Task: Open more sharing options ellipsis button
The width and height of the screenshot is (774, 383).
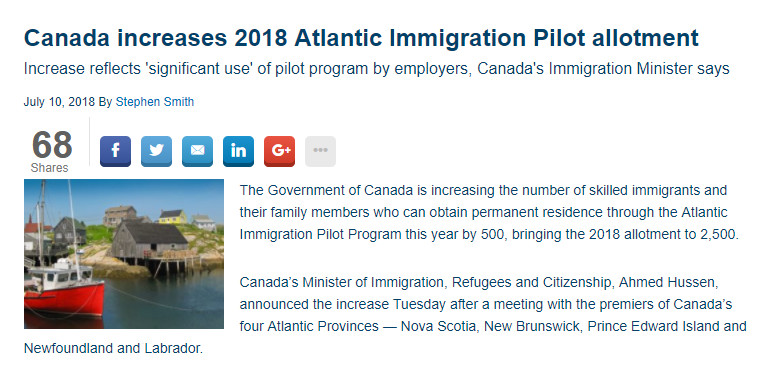Action: pyautogui.click(x=320, y=151)
